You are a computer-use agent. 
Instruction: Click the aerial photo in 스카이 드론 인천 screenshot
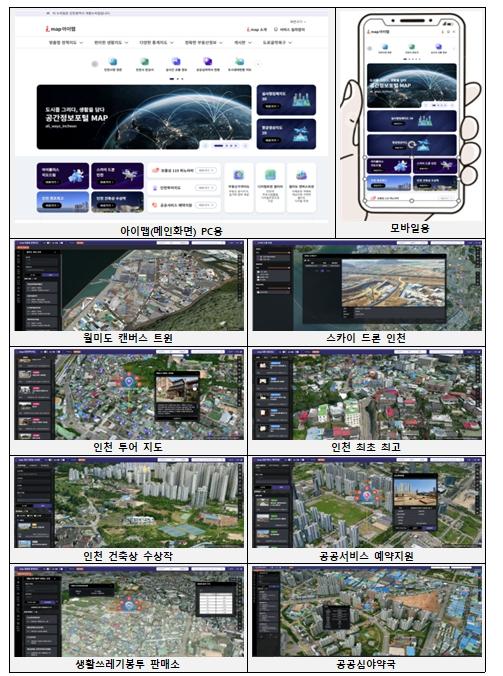coord(393,283)
